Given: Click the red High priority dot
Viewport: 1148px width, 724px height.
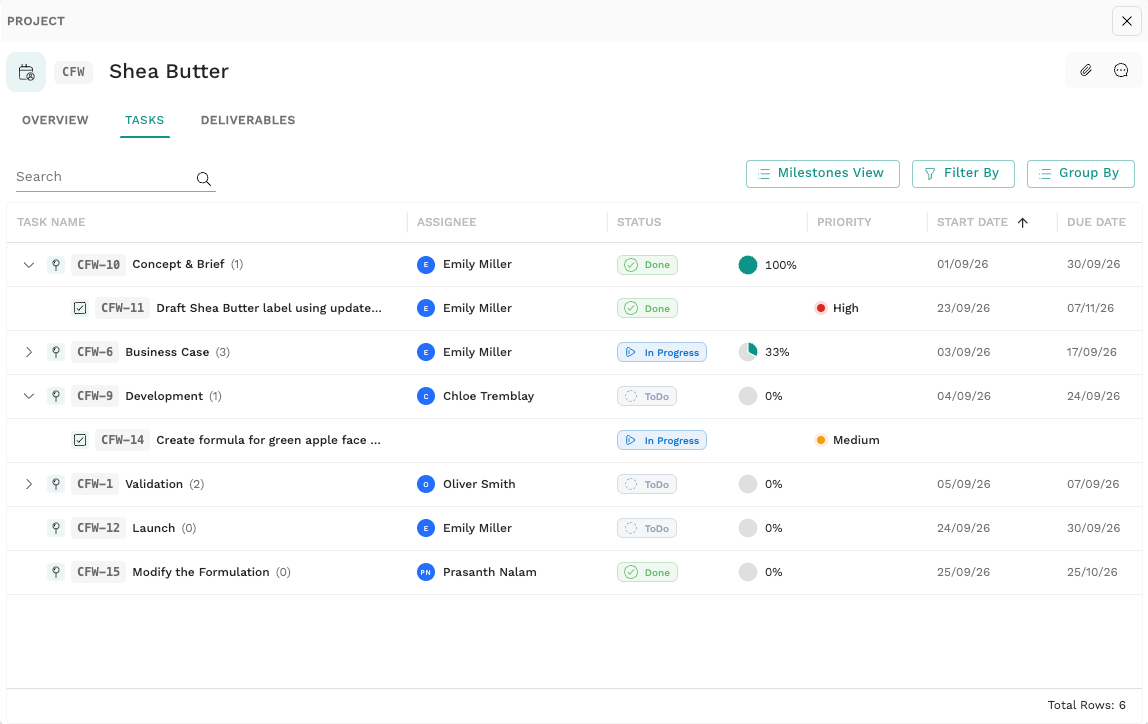Looking at the screenshot, I should [821, 308].
